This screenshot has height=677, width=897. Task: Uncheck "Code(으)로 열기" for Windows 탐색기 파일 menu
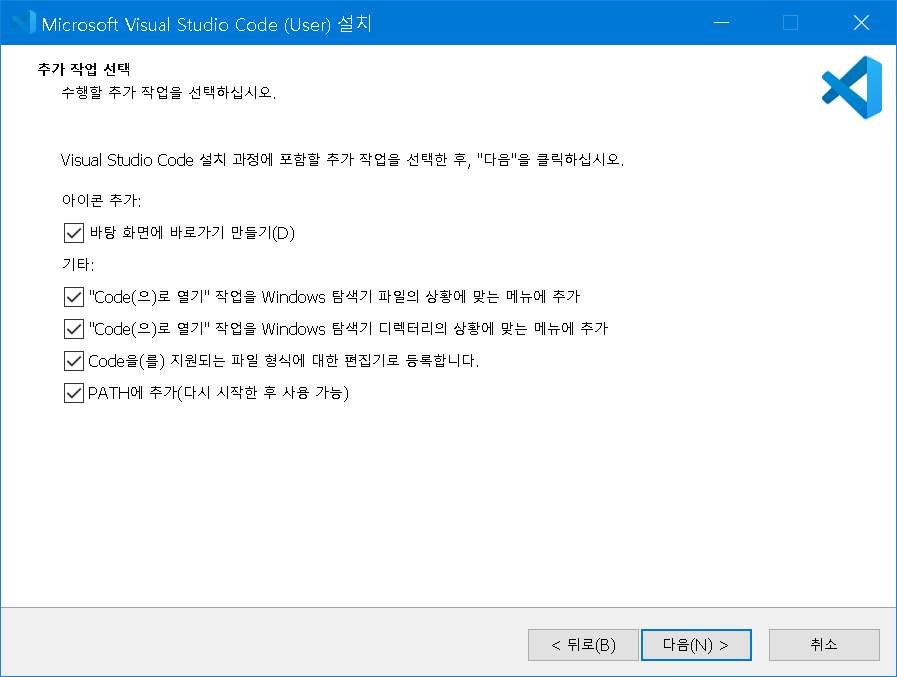coord(74,297)
